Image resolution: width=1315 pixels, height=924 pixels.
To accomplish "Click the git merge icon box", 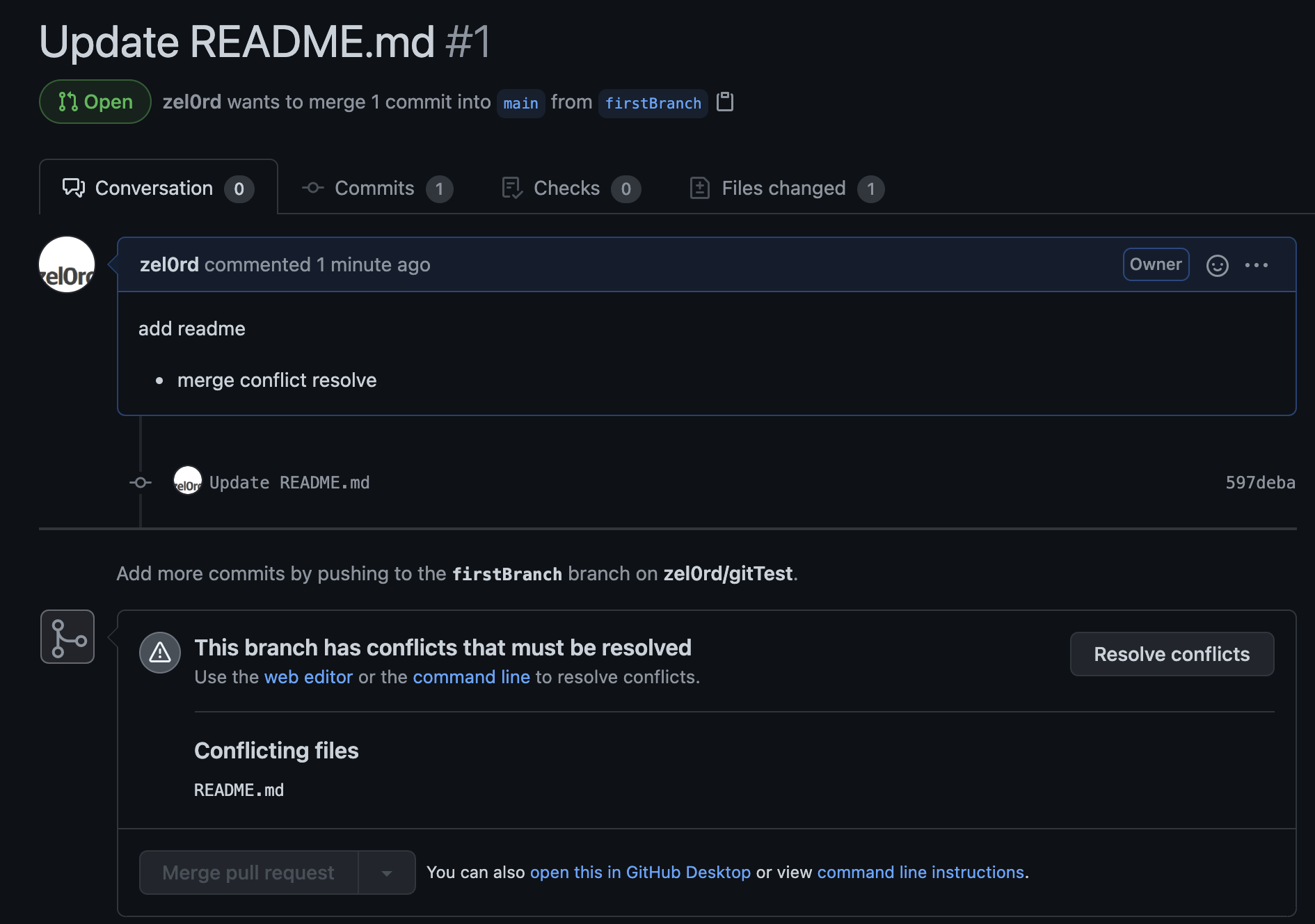I will pos(67,637).
